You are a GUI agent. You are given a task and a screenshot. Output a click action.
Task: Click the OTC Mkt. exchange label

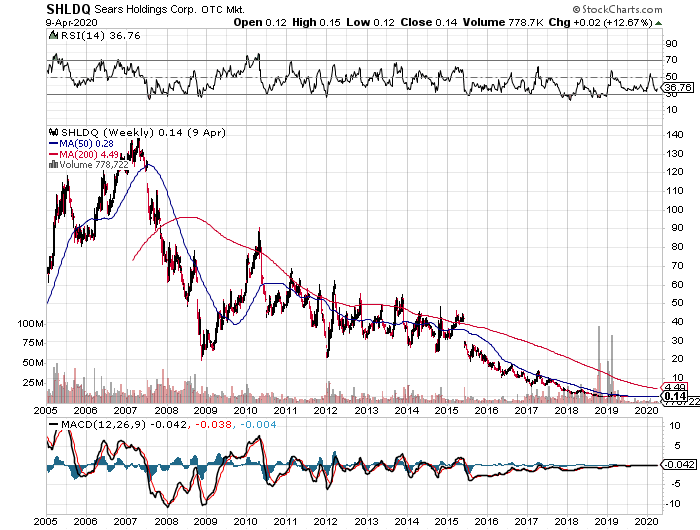pos(223,9)
